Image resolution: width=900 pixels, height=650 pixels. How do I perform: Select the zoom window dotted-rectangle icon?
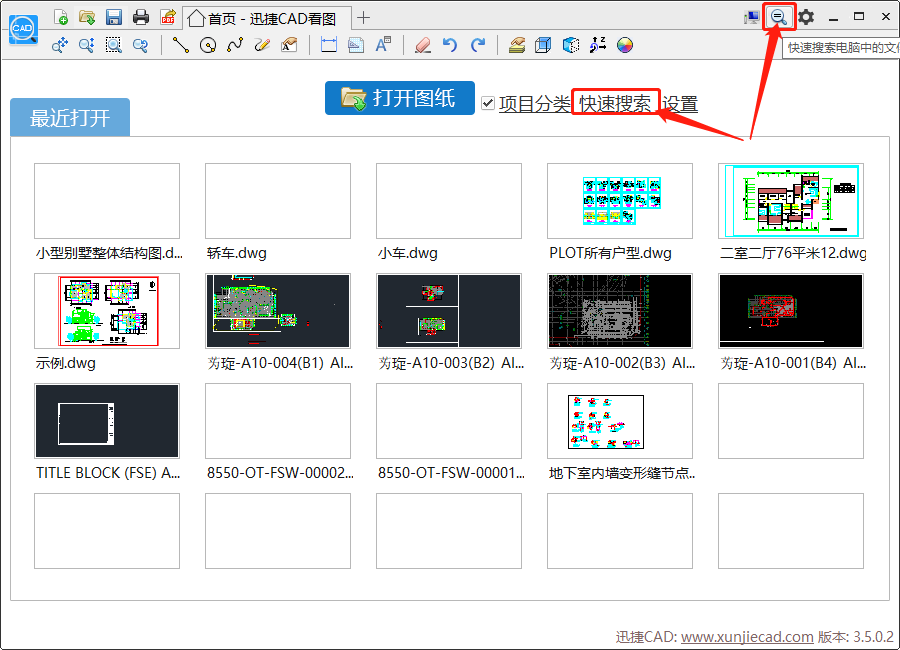click(x=114, y=45)
